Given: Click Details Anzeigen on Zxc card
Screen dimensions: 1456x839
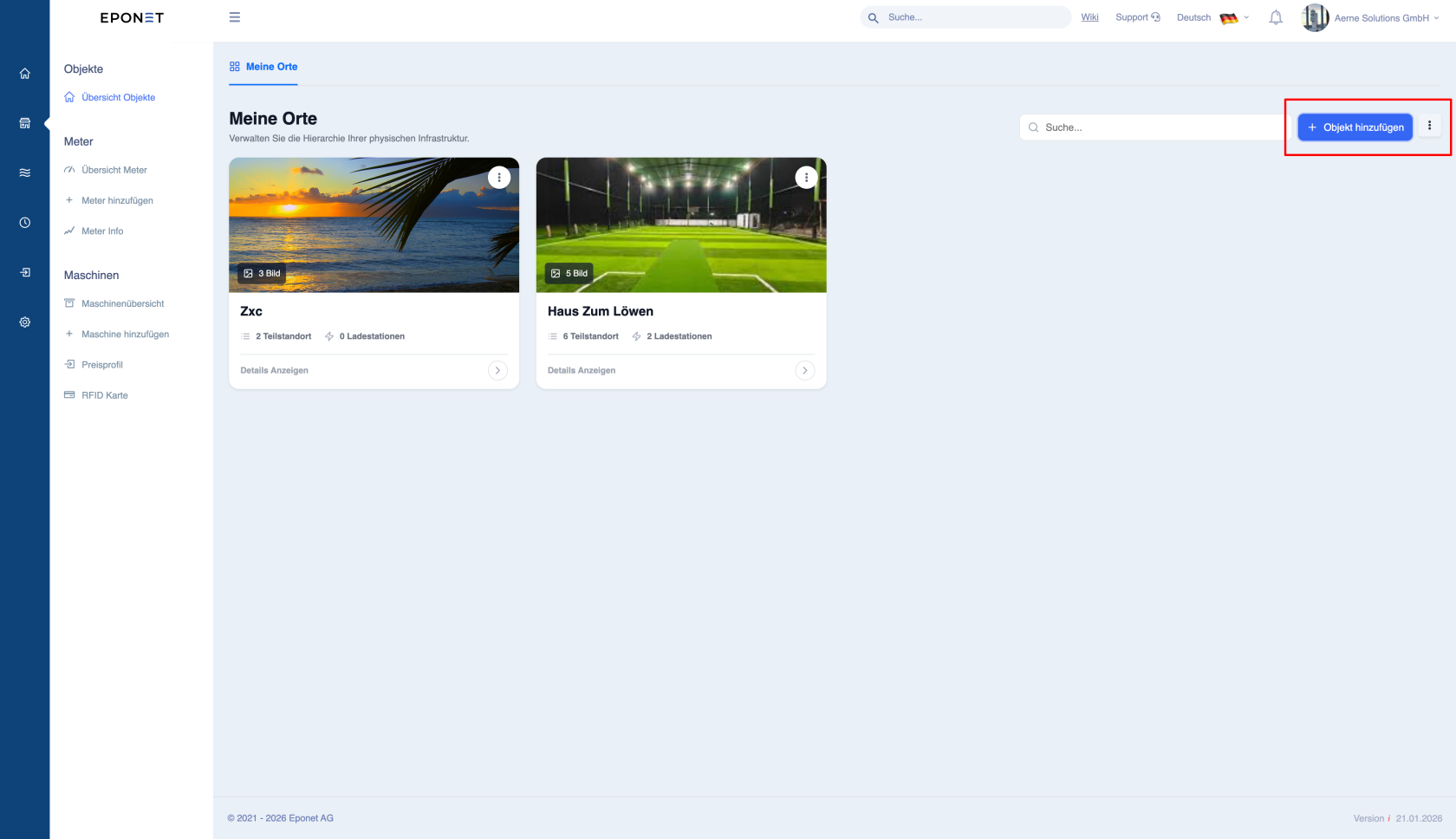Looking at the screenshot, I should pos(274,370).
